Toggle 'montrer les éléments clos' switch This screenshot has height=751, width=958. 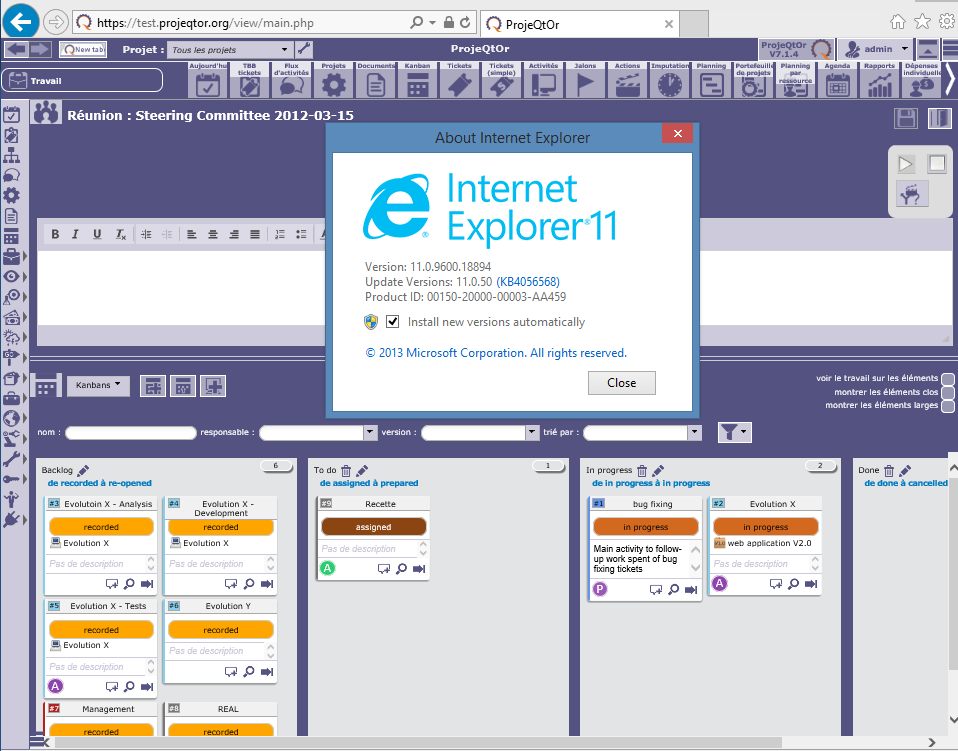(947, 393)
